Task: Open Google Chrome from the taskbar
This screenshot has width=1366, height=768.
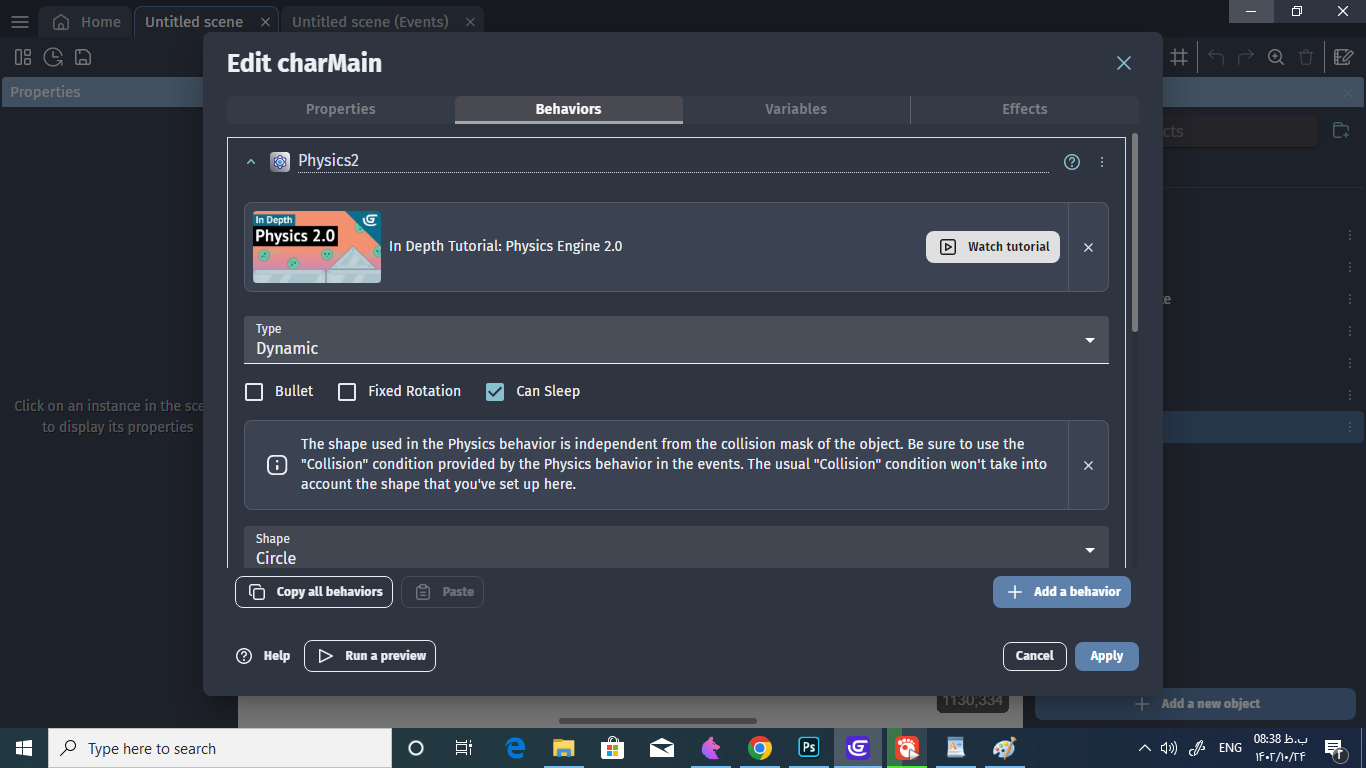Action: 760,748
